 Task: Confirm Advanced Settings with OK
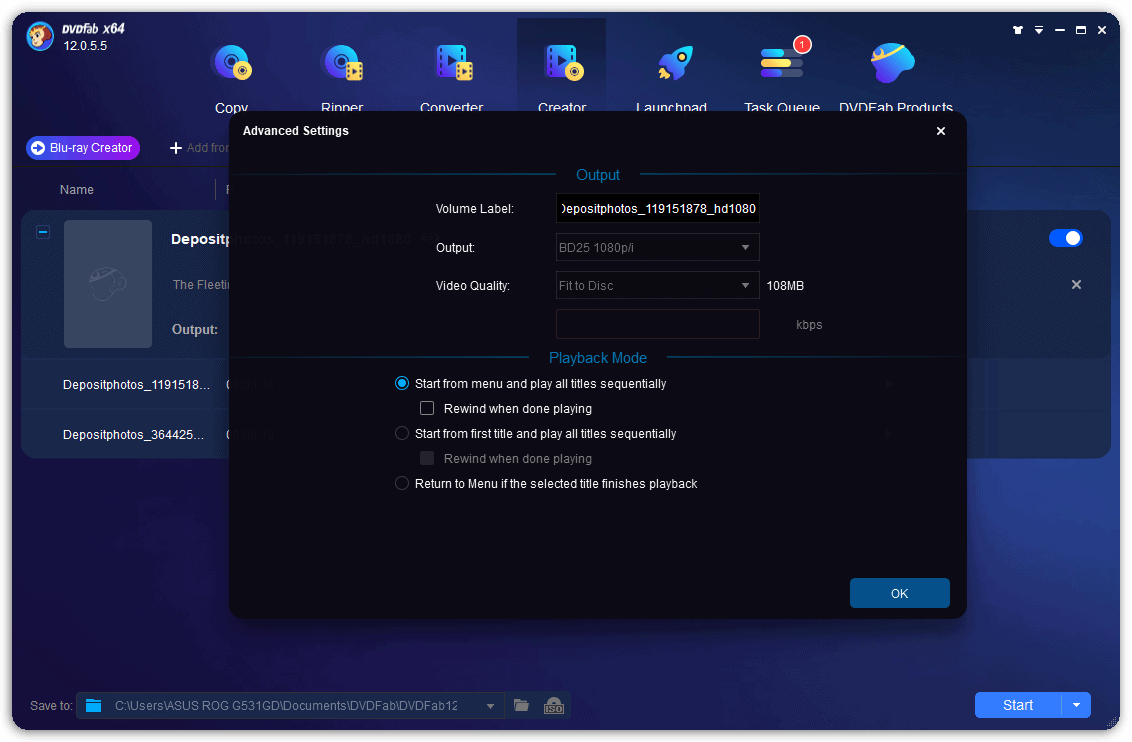(900, 593)
